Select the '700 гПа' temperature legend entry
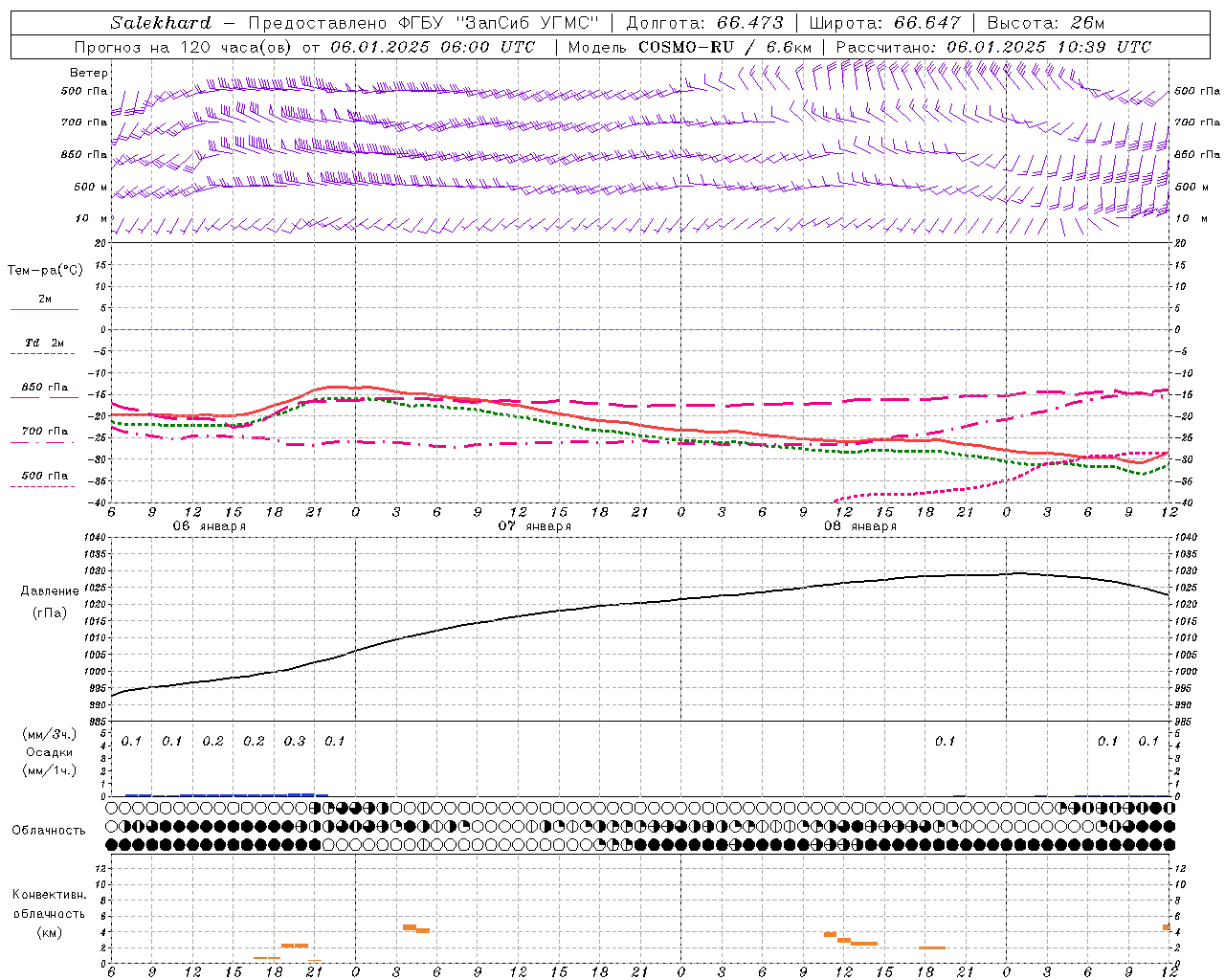1225x980 pixels. pyautogui.click(x=45, y=431)
